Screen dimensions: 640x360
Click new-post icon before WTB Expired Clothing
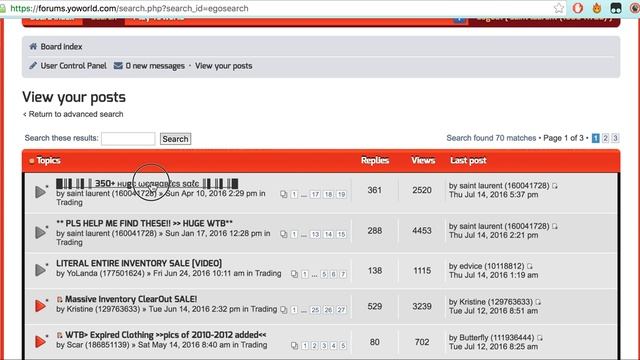tap(60, 335)
